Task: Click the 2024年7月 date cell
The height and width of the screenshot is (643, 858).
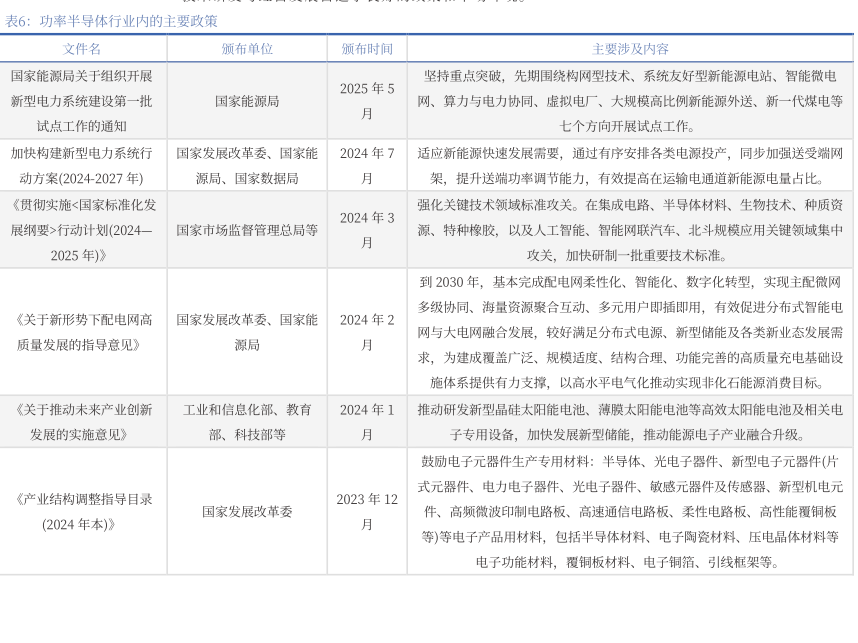Action: click(367, 166)
